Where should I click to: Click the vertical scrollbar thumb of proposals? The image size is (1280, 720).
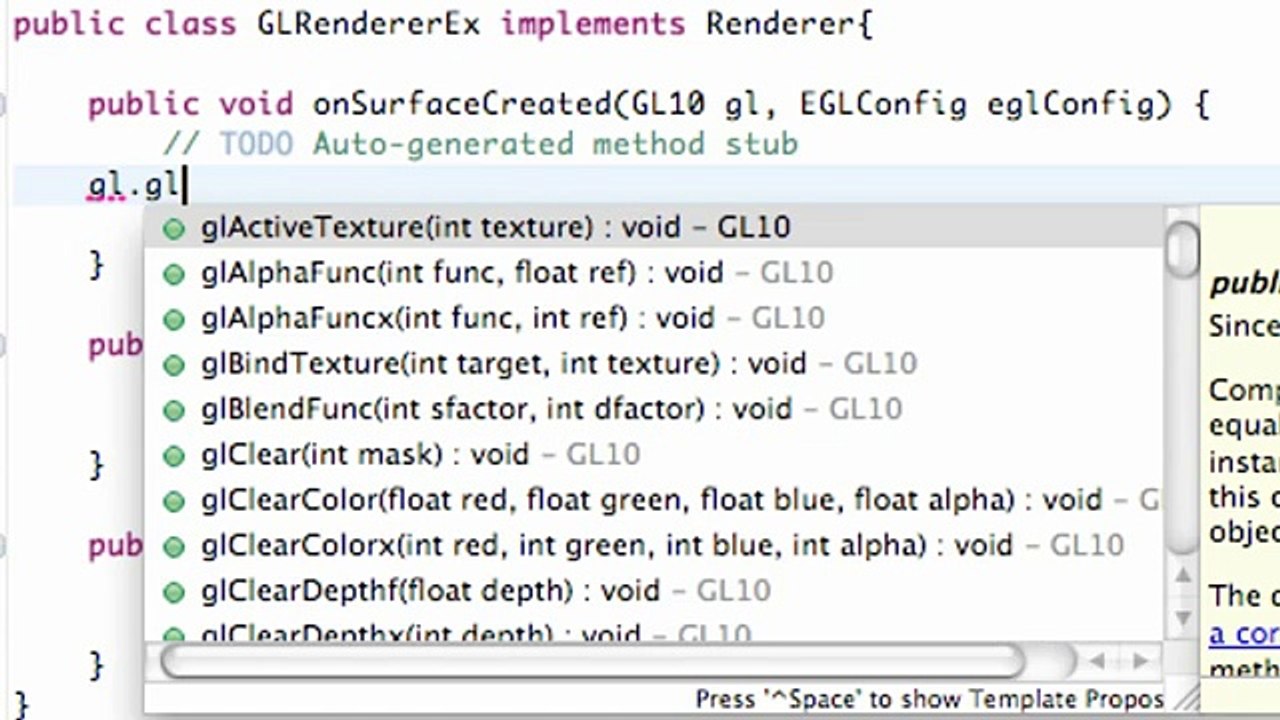[1183, 250]
